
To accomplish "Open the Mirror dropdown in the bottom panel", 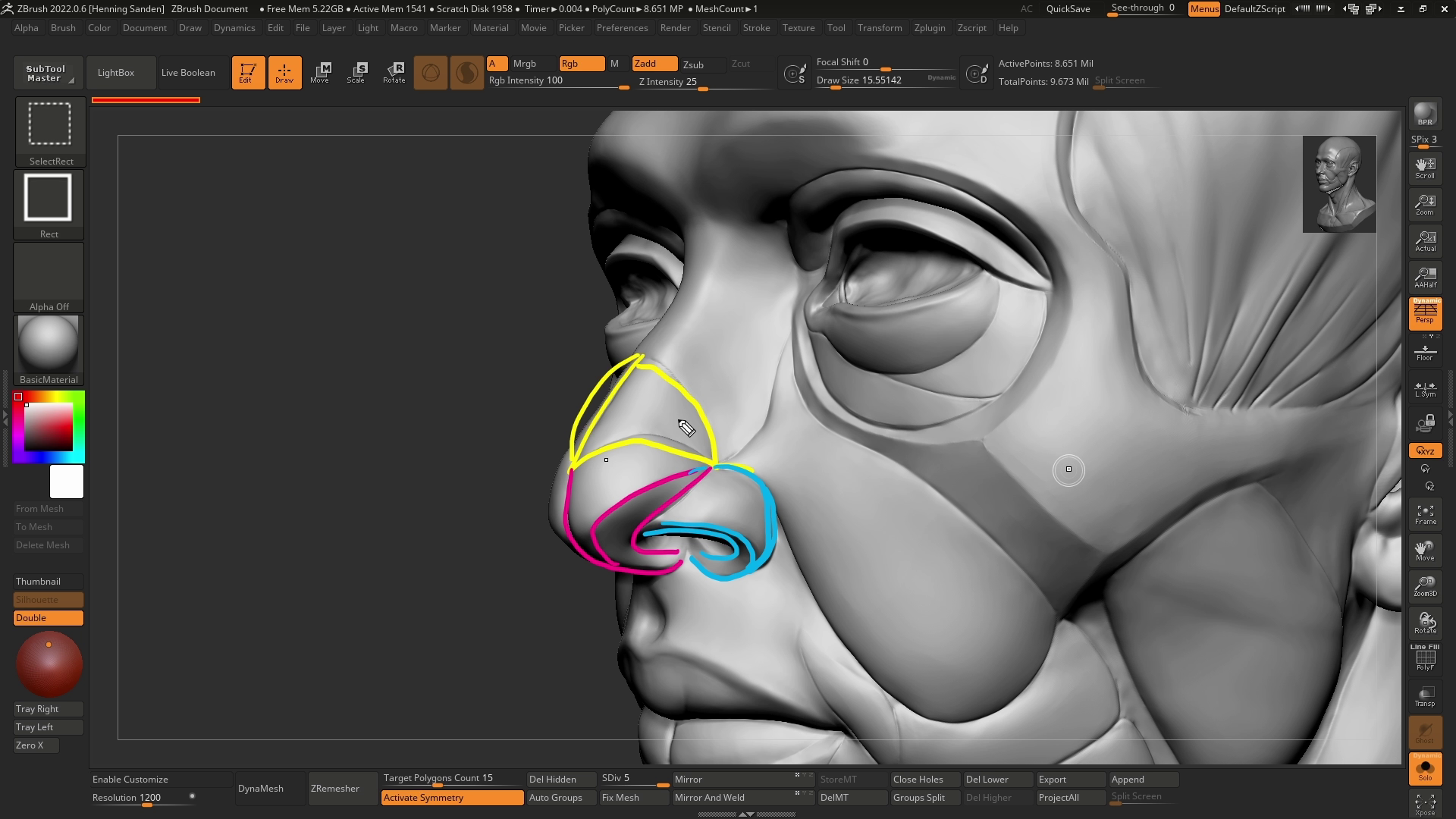I will pos(742,779).
